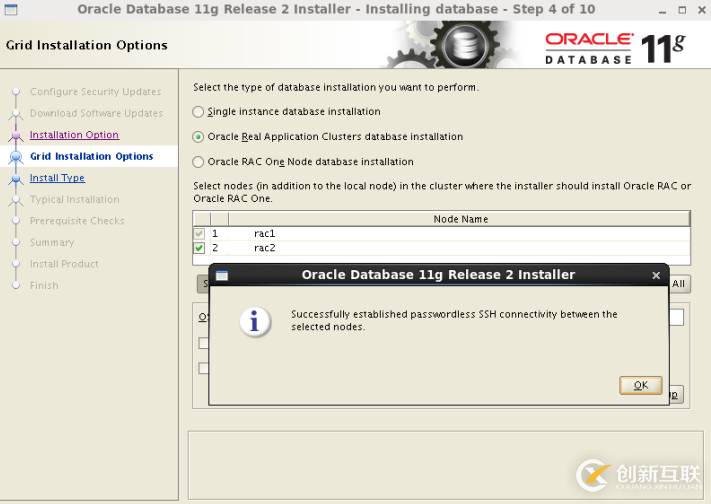Image resolution: width=711 pixels, height=504 pixels.
Task: Click the Prerequisite Checks step
Action: pyautogui.click(x=77, y=221)
